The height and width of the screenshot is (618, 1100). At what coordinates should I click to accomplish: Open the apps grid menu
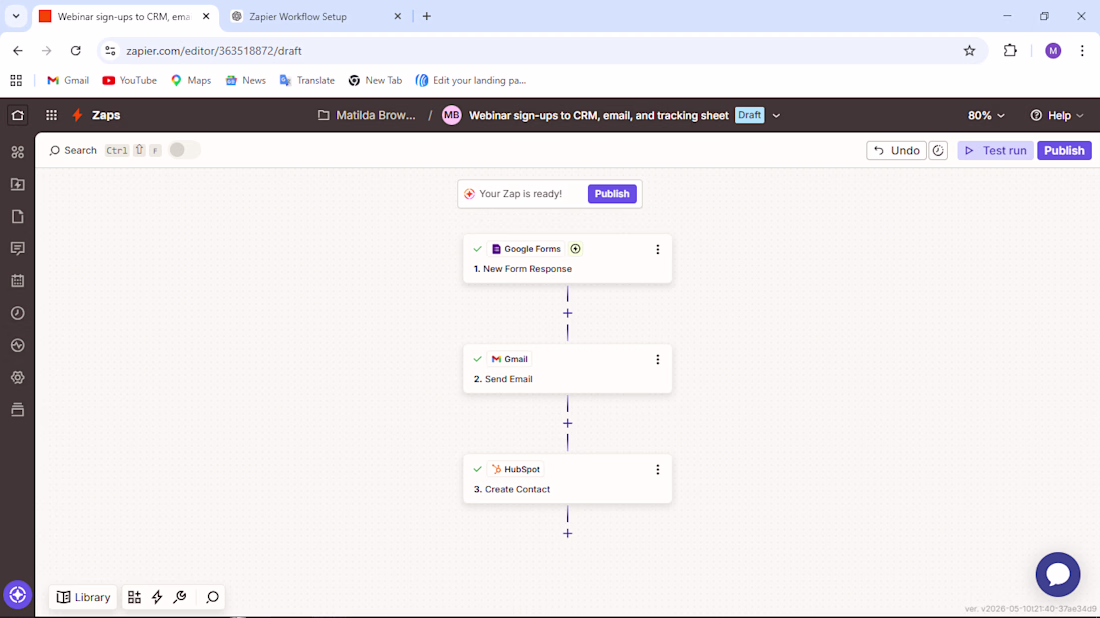pos(51,115)
